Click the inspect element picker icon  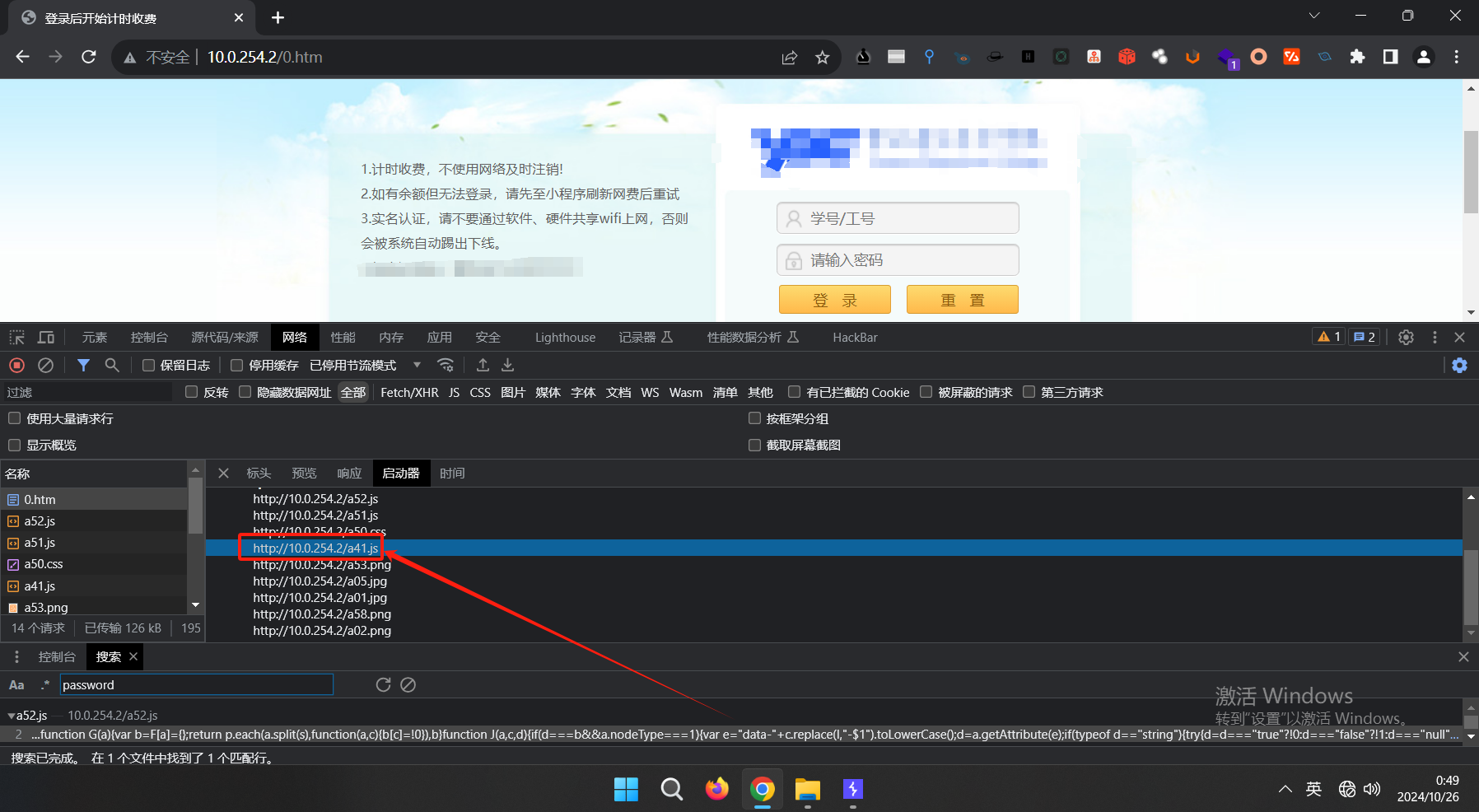click(16, 338)
